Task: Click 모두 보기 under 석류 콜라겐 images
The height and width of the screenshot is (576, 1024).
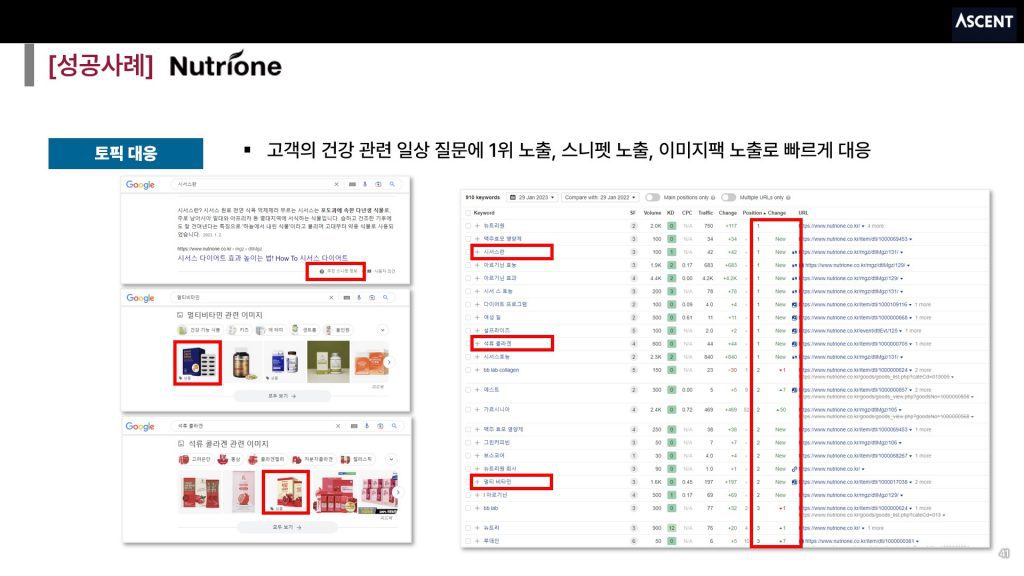Action: (x=287, y=527)
